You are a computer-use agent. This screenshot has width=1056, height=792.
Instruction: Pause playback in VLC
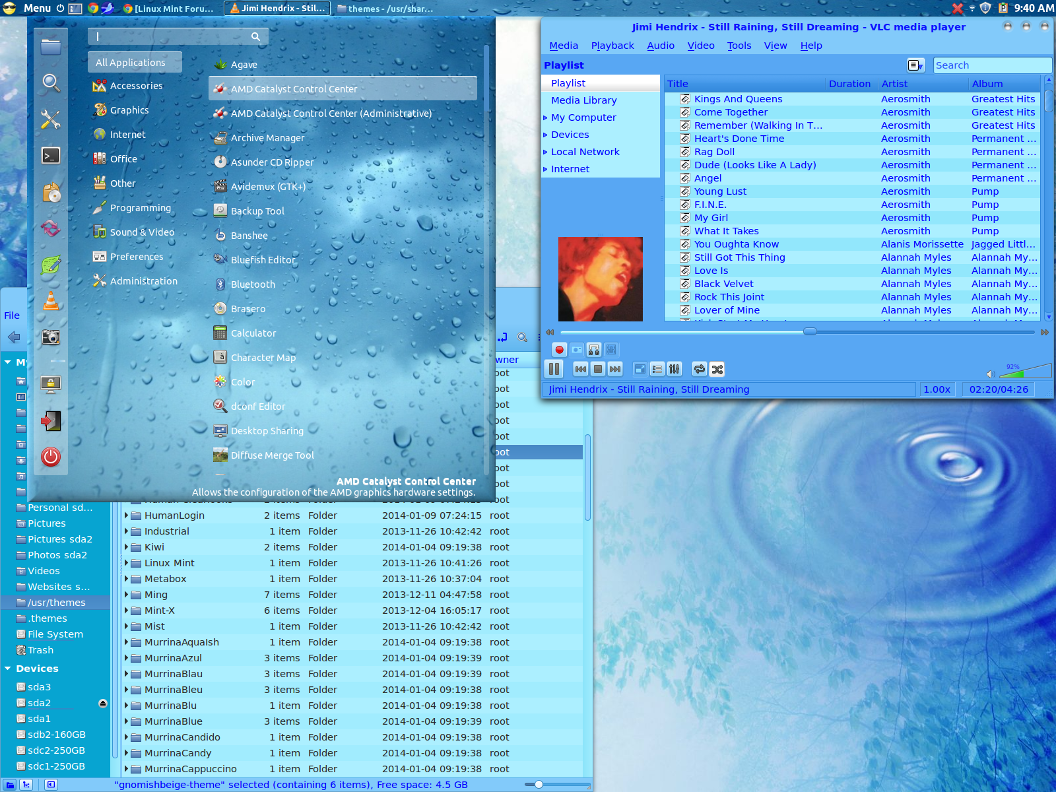[554, 369]
